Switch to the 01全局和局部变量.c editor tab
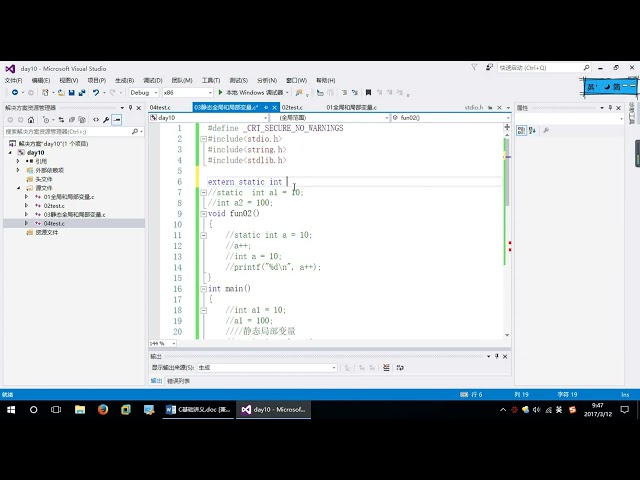Screen dimensions: 640x480 coord(351,107)
